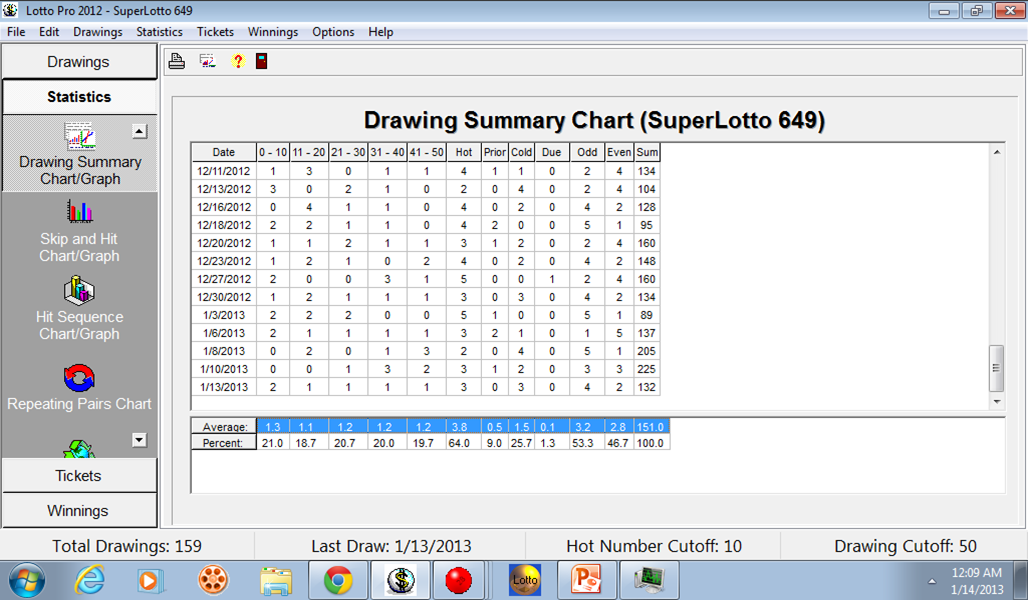This screenshot has width=1028, height=600.
Task: Open the Statistics menu
Action: click(159, 32)
